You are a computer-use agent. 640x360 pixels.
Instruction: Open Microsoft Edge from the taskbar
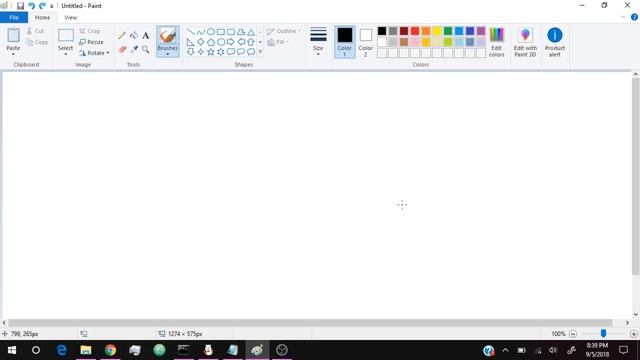point(61,350)
